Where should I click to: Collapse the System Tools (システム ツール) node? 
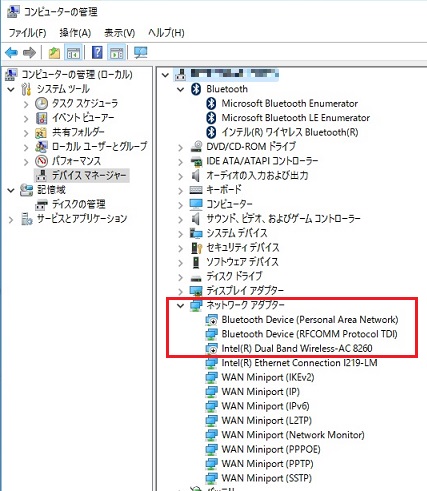coord(11,89)
